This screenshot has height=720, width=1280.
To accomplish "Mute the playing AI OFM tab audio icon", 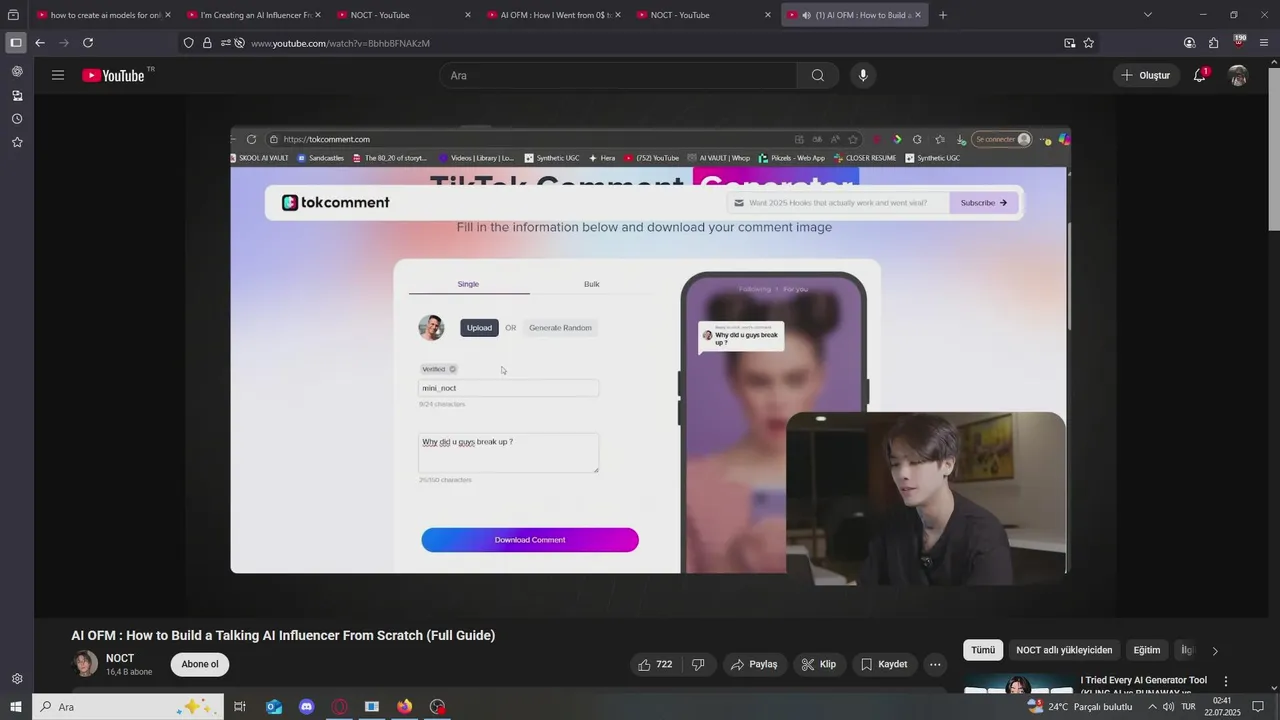I will [806, 15].
